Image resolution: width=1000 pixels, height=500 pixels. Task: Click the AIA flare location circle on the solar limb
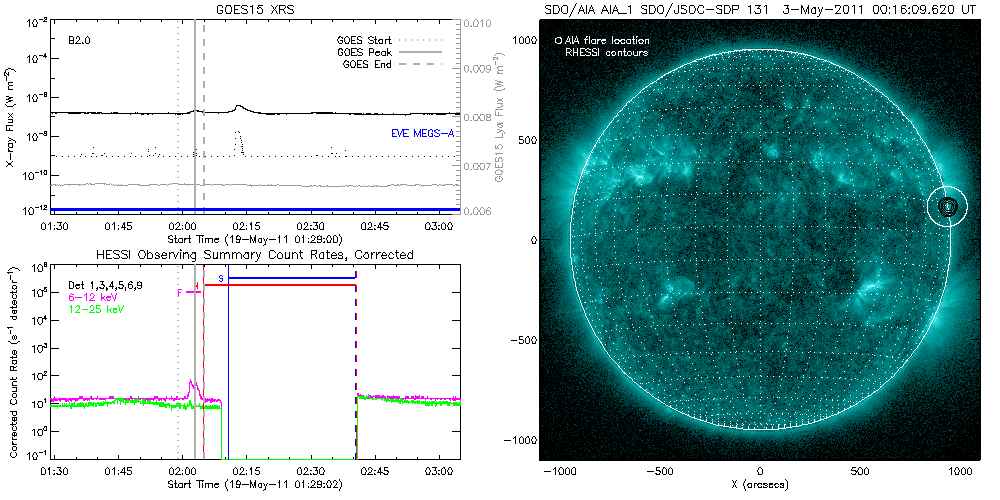(947, 206)
